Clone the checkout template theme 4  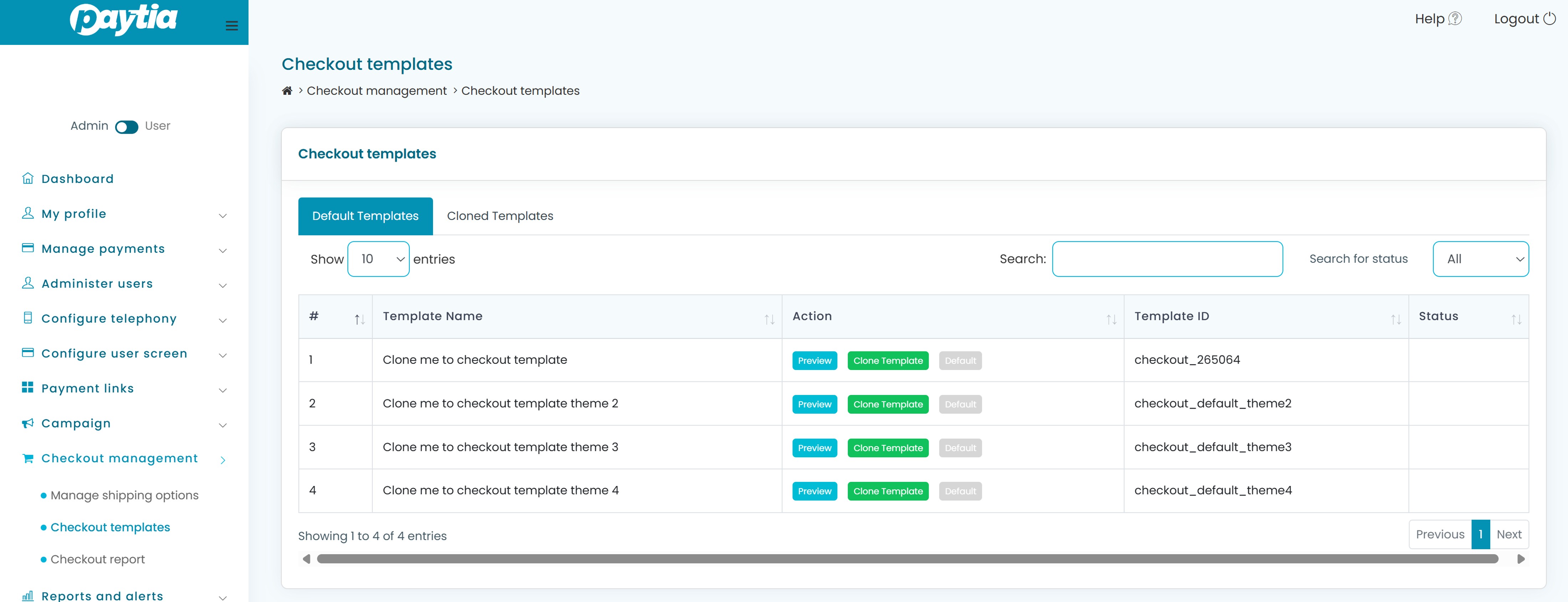point(887,491)
